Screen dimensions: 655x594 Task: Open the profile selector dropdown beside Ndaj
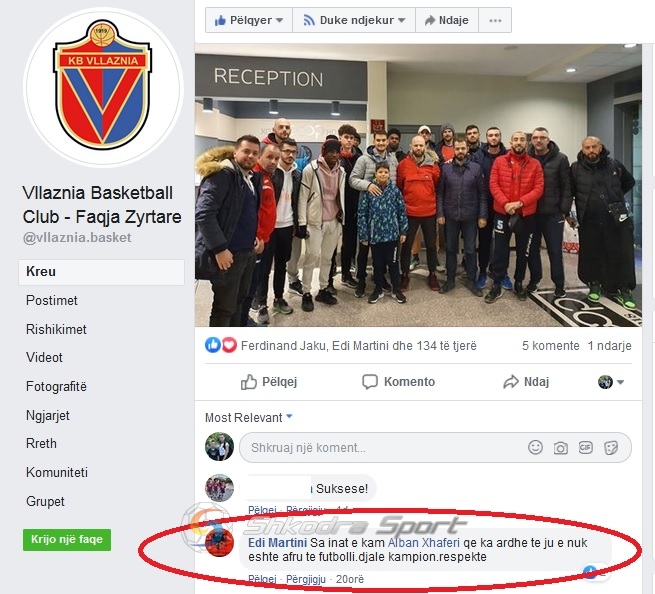[x=611, y=382]
